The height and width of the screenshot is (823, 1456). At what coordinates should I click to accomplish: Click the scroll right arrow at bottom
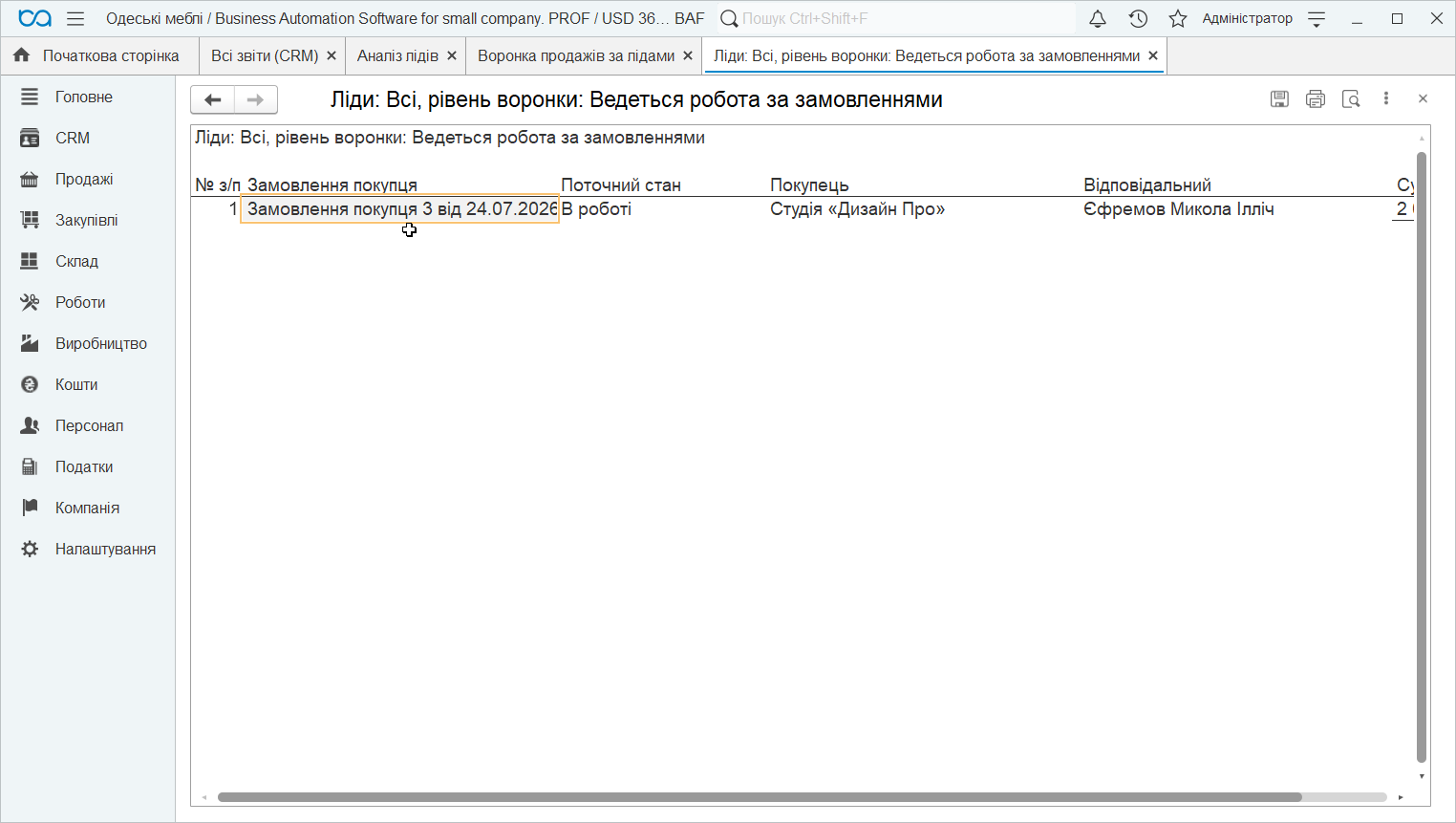point(1401,797)
